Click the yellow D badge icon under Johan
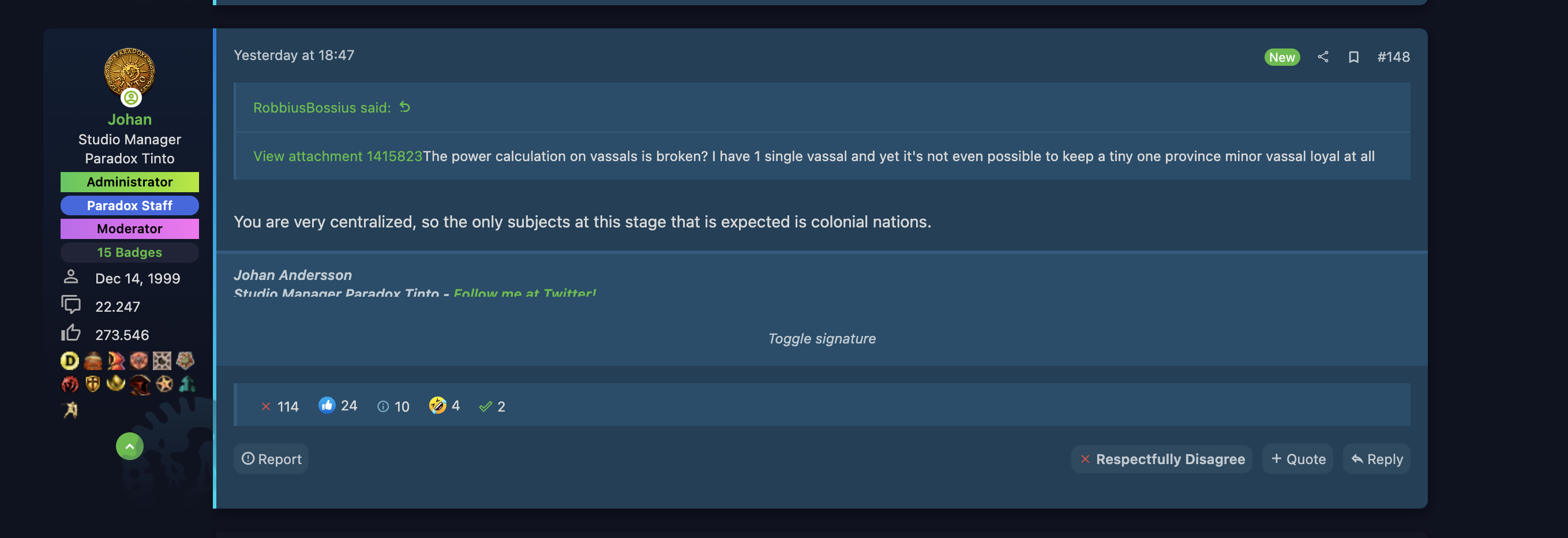 69,361
